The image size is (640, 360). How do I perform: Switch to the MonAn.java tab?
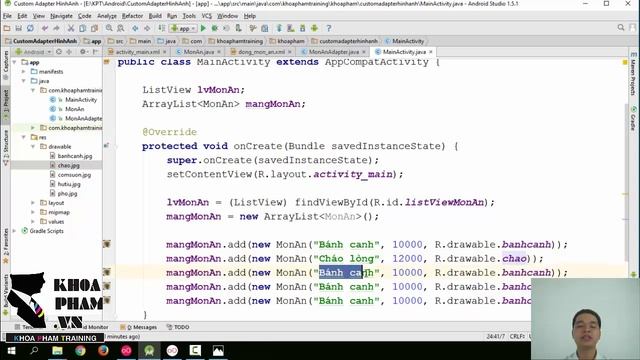click(198, 52)
